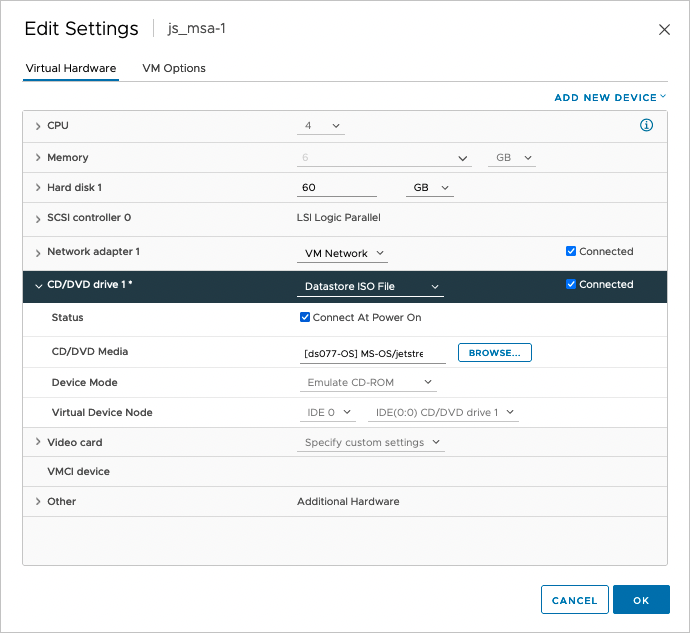Close the Edit Settings dialog
The height and width of the screenshot is (633, 690).
[x=664, y=30]
